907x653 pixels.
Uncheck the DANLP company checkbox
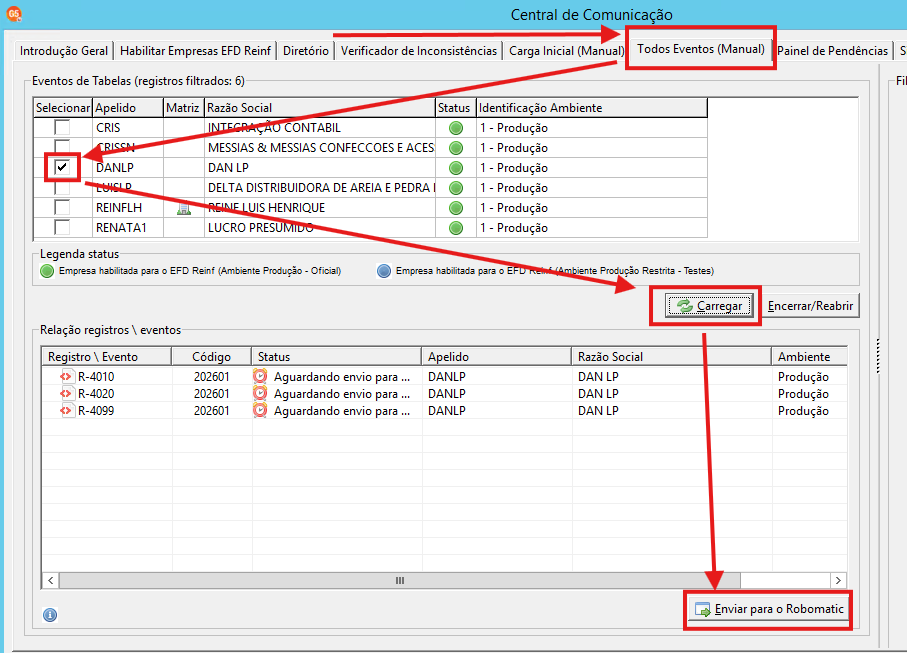62,168
